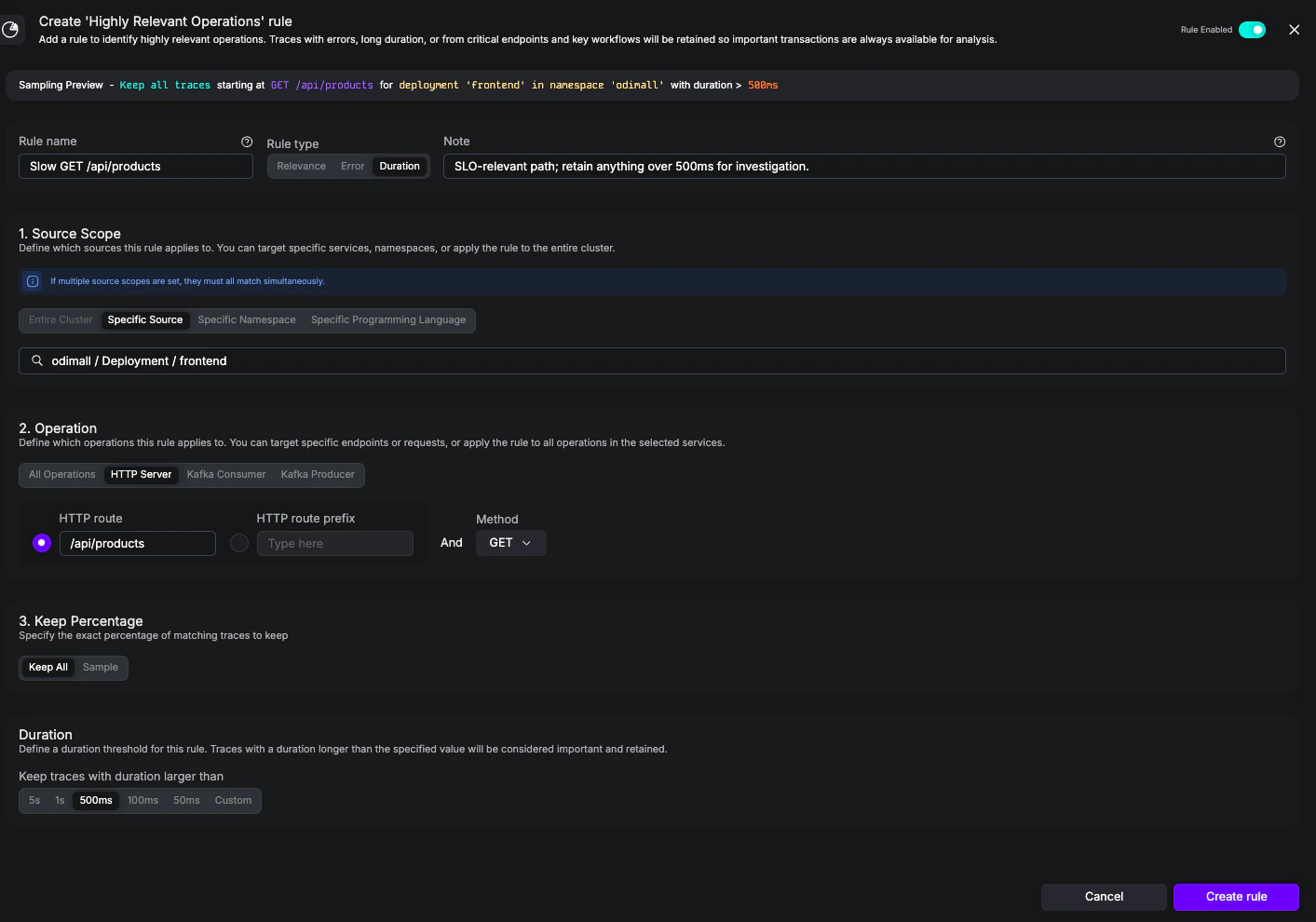Open the Note help icon
1316x922 pixels.
tap(1280, 142)
